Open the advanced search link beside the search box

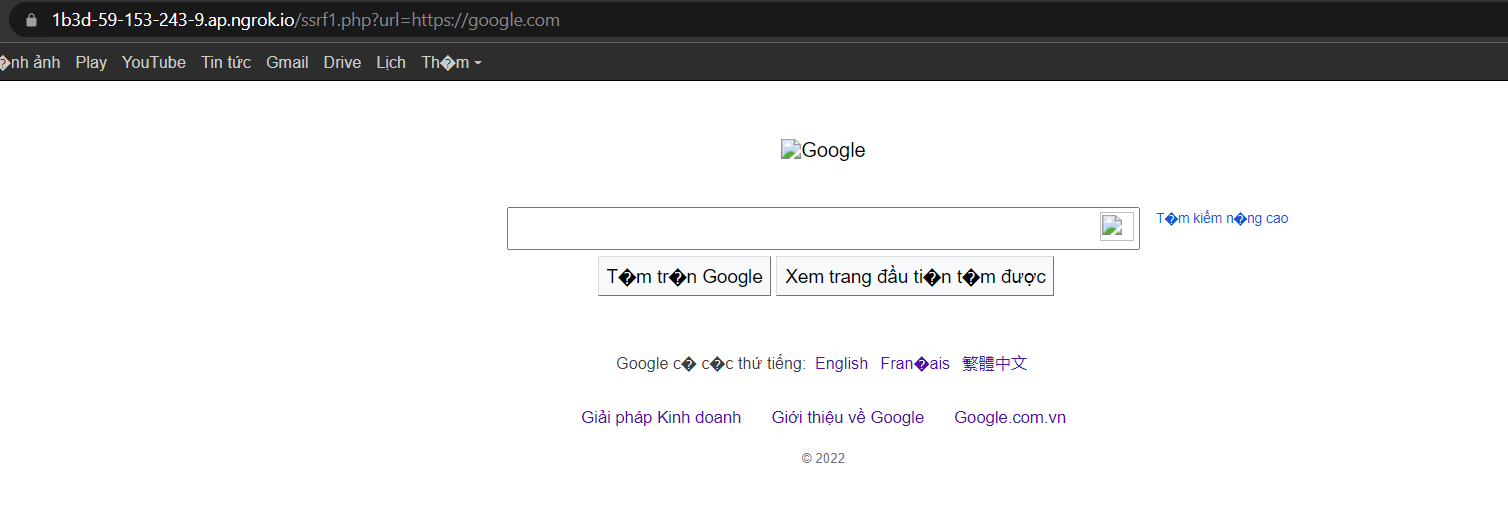(x=1222, y=218)
